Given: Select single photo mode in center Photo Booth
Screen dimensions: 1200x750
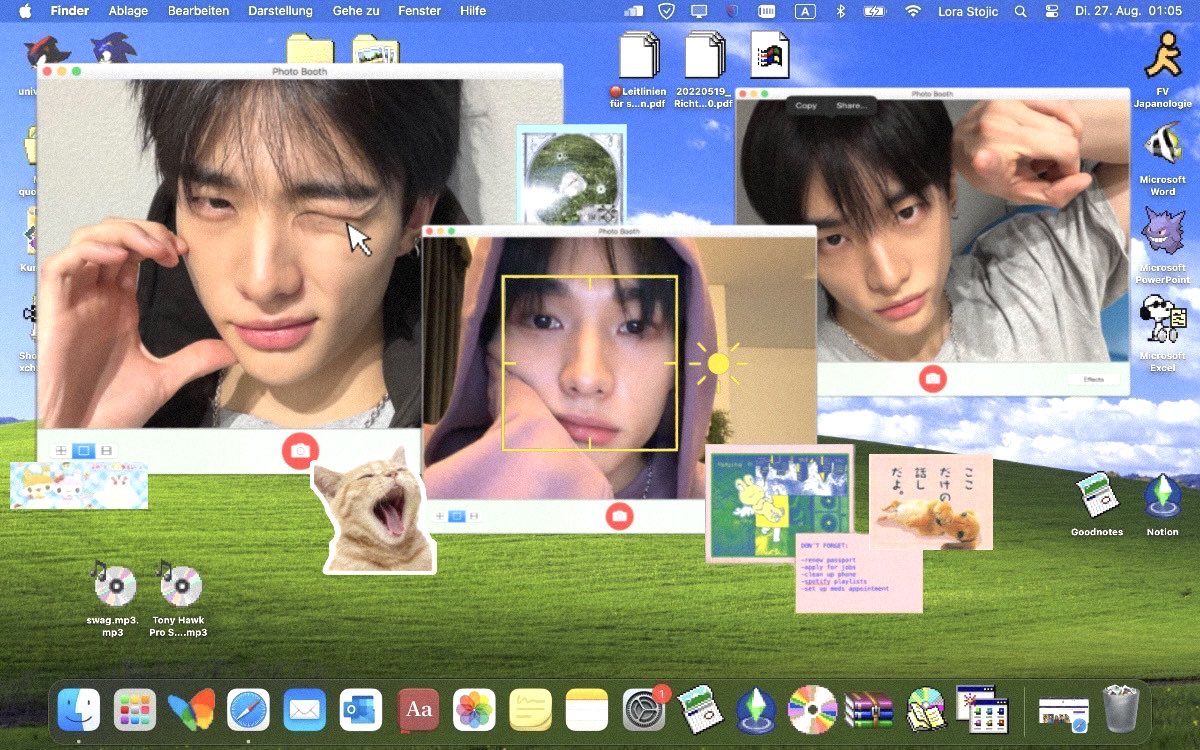Looking at the screenshot, I should 457,516.
